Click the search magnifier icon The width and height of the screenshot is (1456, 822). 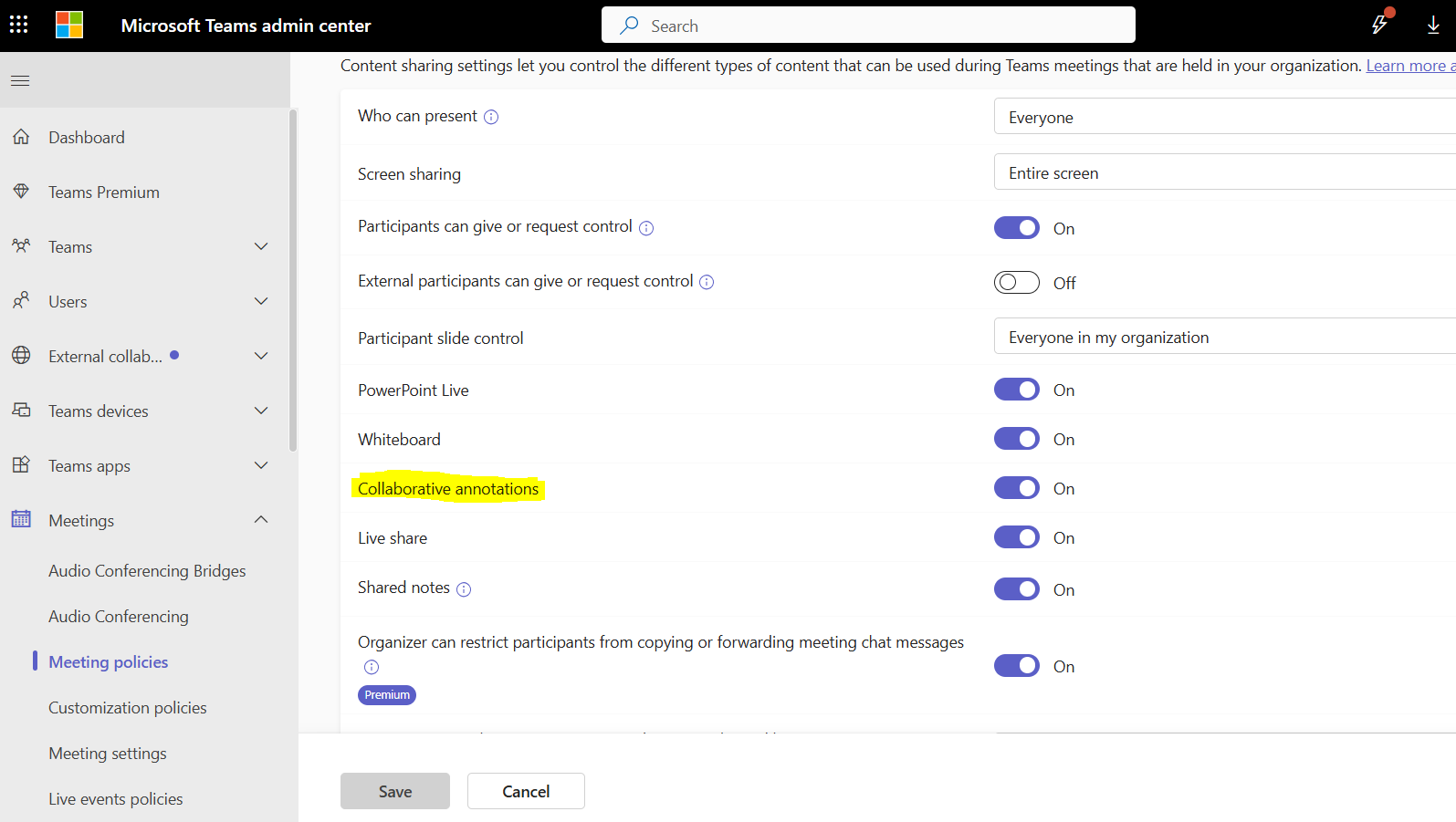point(629,26)
